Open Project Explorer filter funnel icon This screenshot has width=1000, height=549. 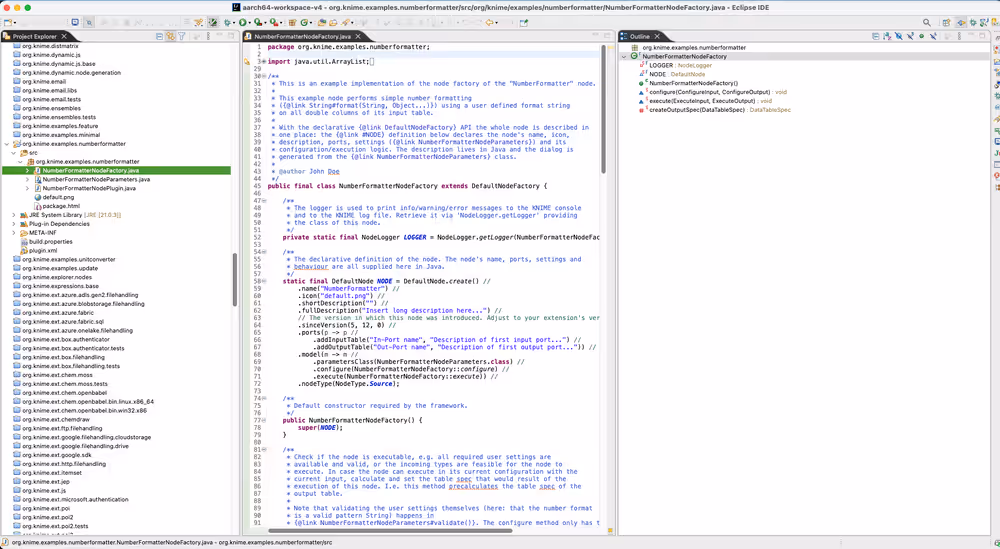point(182,36)
